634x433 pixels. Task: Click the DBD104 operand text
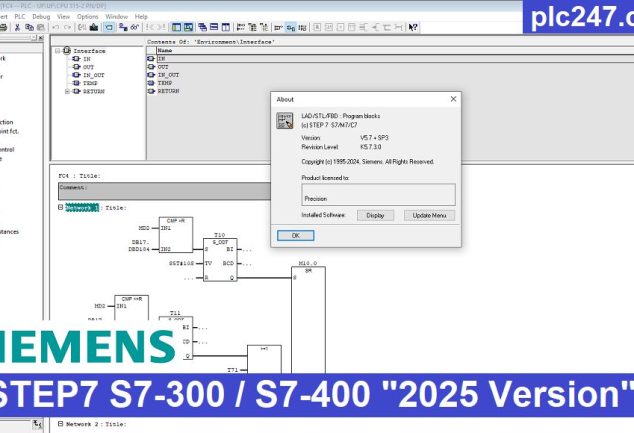[x=139, y=249]
